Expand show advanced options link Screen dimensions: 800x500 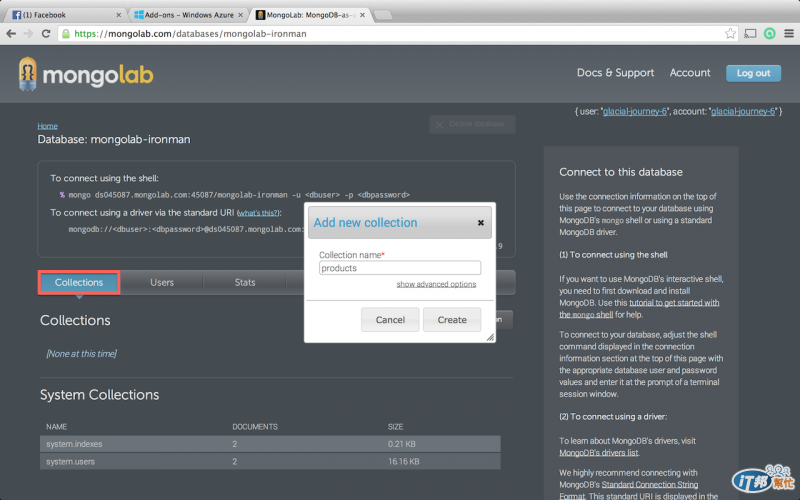(436, 284)
